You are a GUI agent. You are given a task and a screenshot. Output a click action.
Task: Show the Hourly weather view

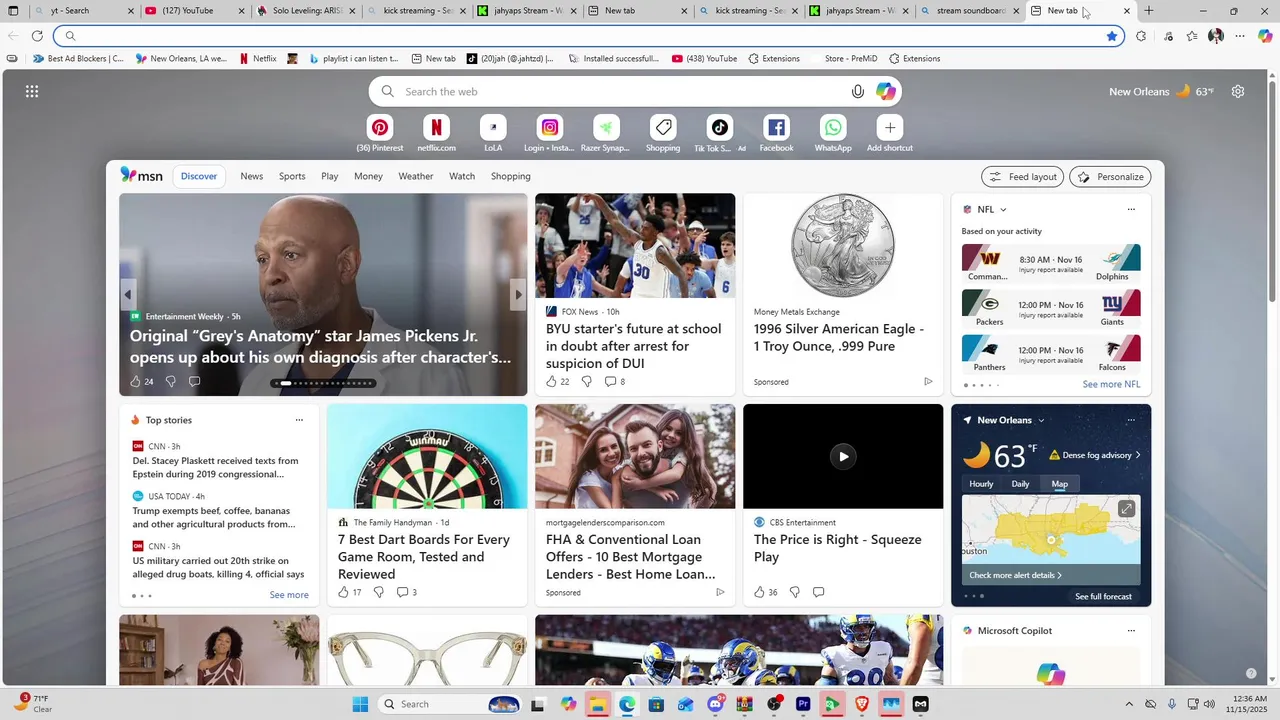[x=981, y=484]
